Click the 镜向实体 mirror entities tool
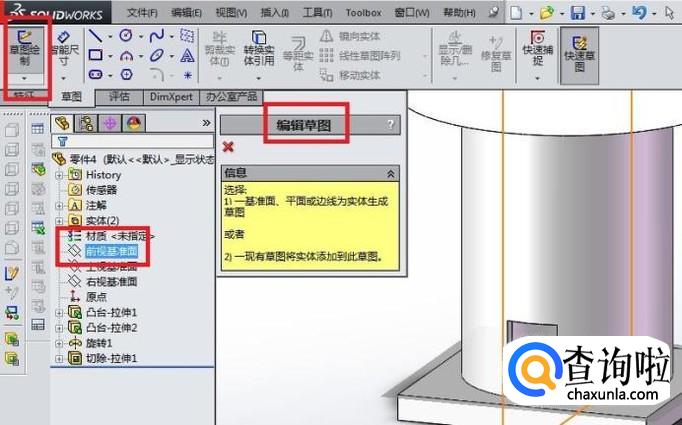The width and height of the screenshot is (682, 425). (350, 36)
